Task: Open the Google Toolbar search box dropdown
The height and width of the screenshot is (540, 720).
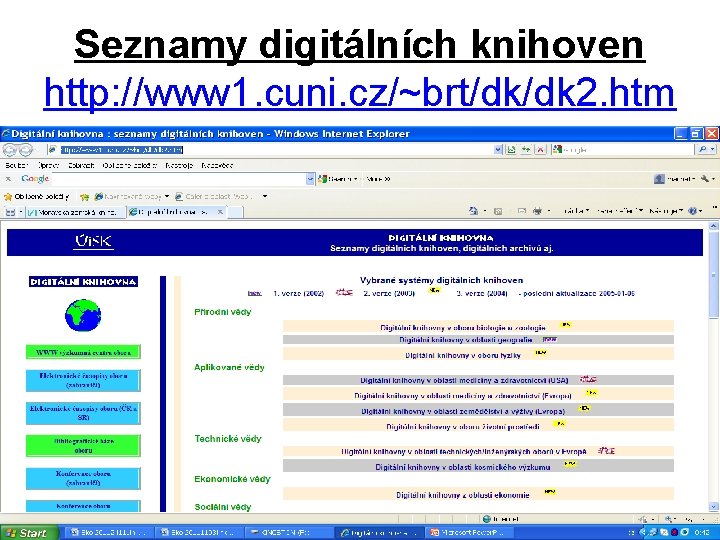Action: pyautogui.click(x=310, y=179)
